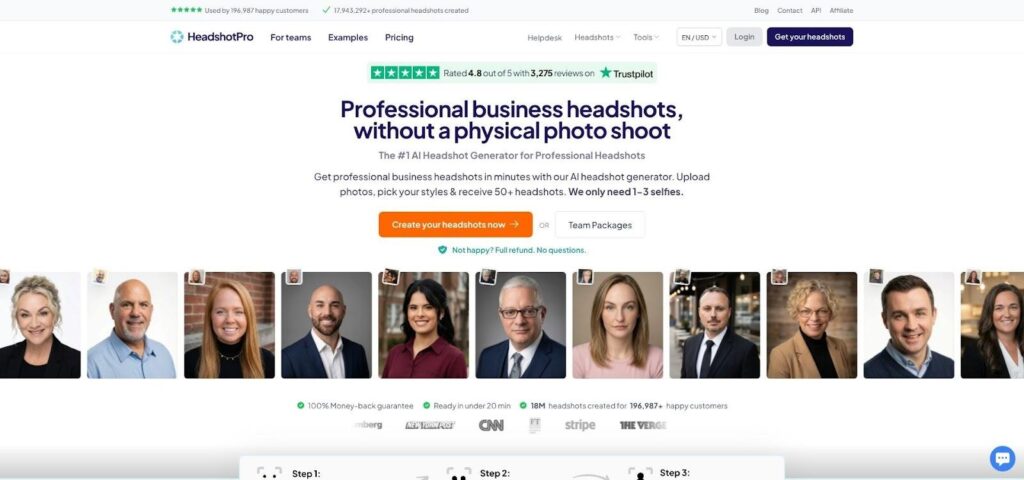This screenshot has width=1024, height=480.
Task: Open the Examples nav item
Action: click(348, 37)
